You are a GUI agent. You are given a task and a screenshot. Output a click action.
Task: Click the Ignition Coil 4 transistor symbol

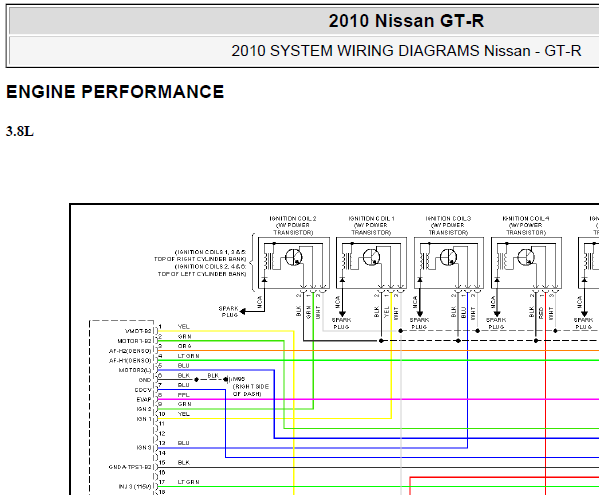(526, 257)
